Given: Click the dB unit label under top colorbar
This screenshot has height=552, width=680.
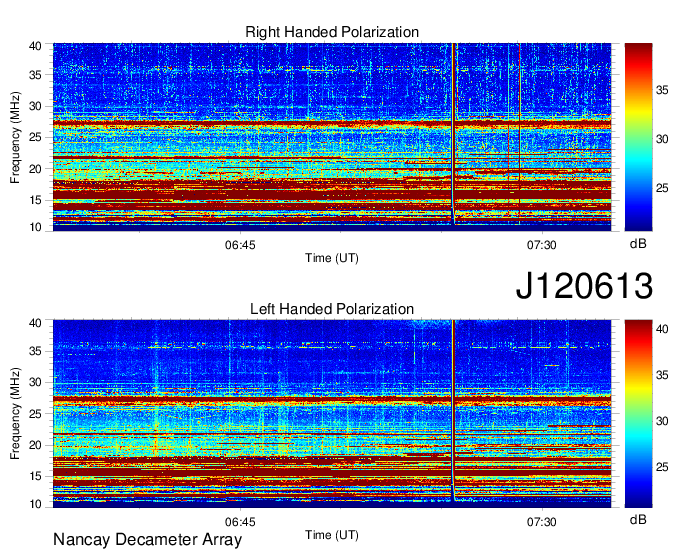Looking at the screenshot, I should pos(638,244).
